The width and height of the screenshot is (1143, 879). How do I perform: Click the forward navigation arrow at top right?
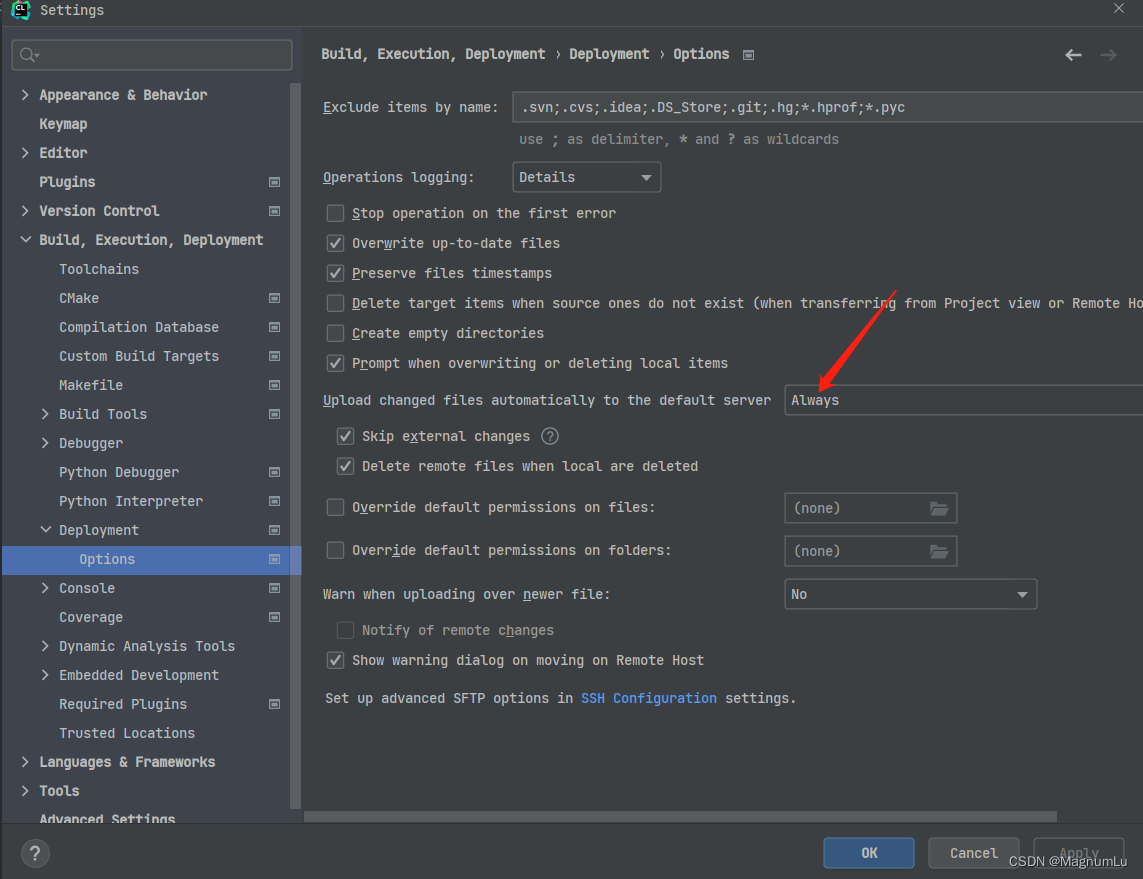(1108, 55)
